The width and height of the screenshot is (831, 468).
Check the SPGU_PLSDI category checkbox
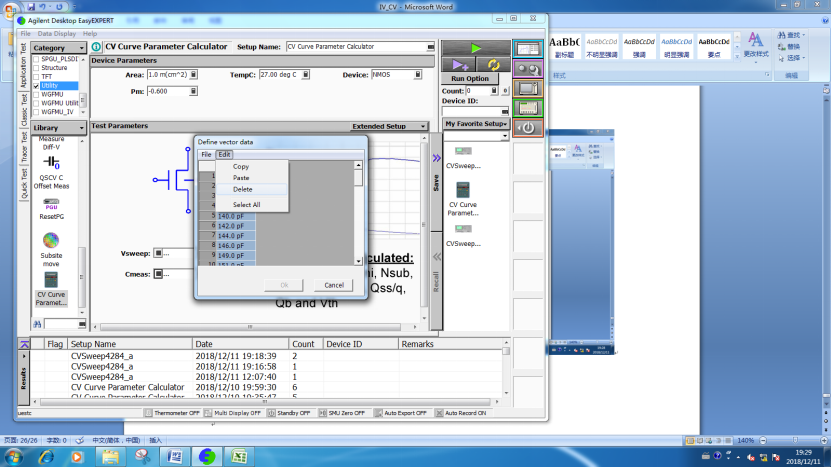pyautogui.click(x=37, y=59)
